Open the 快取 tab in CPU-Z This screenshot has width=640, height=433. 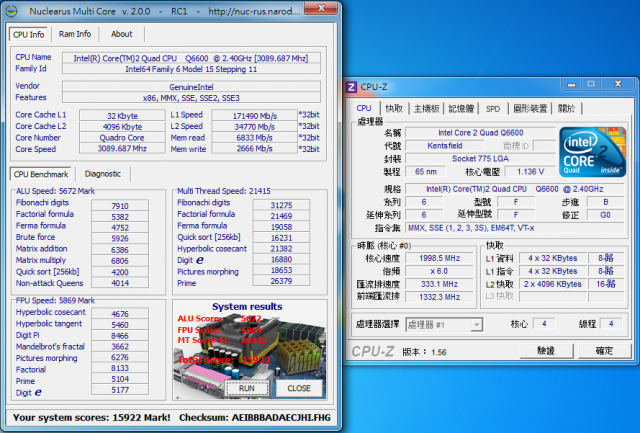pyautogui.click(x=394, y=109)
